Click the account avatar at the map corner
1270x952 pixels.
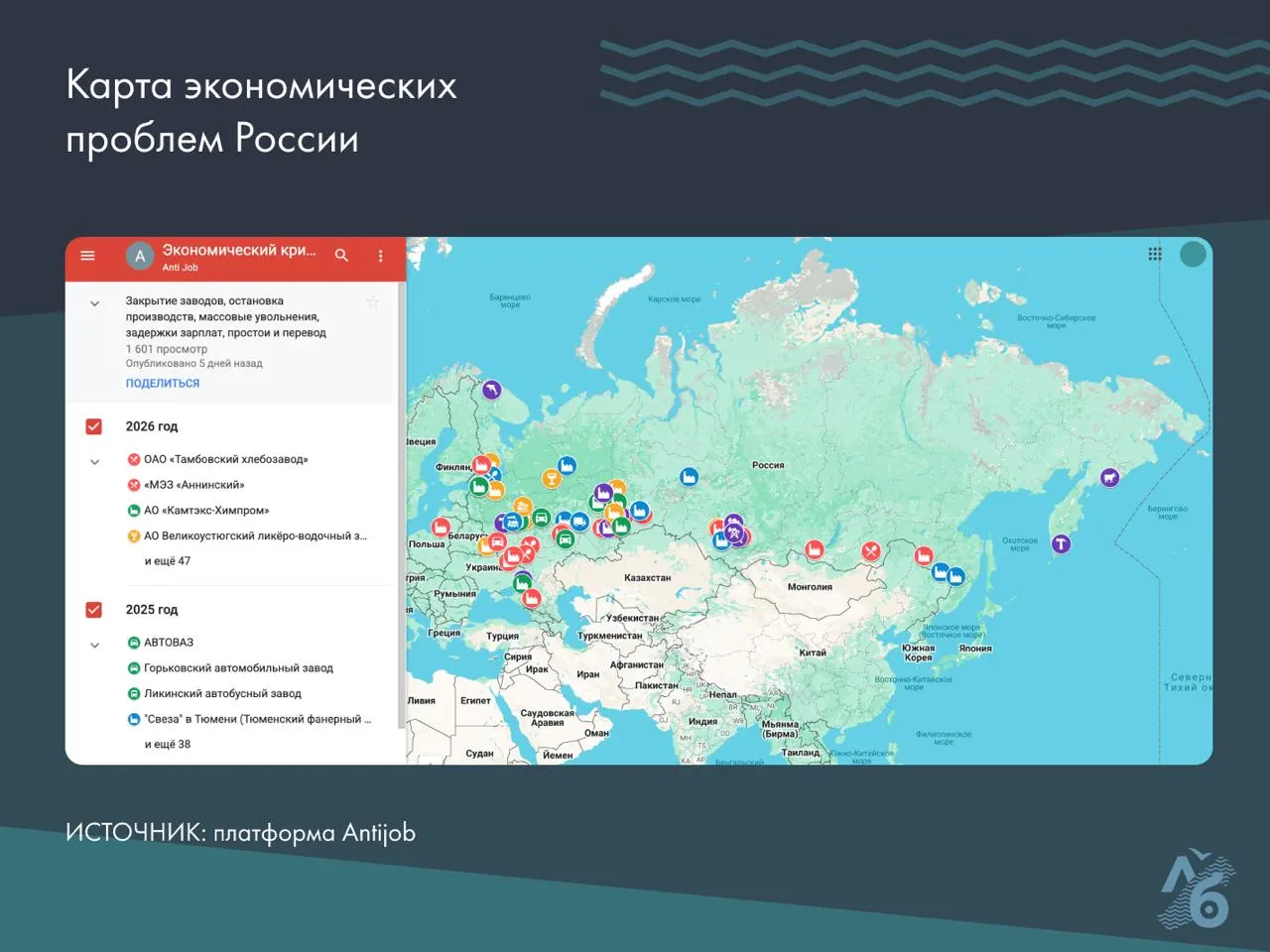[x=1193, y=254]
